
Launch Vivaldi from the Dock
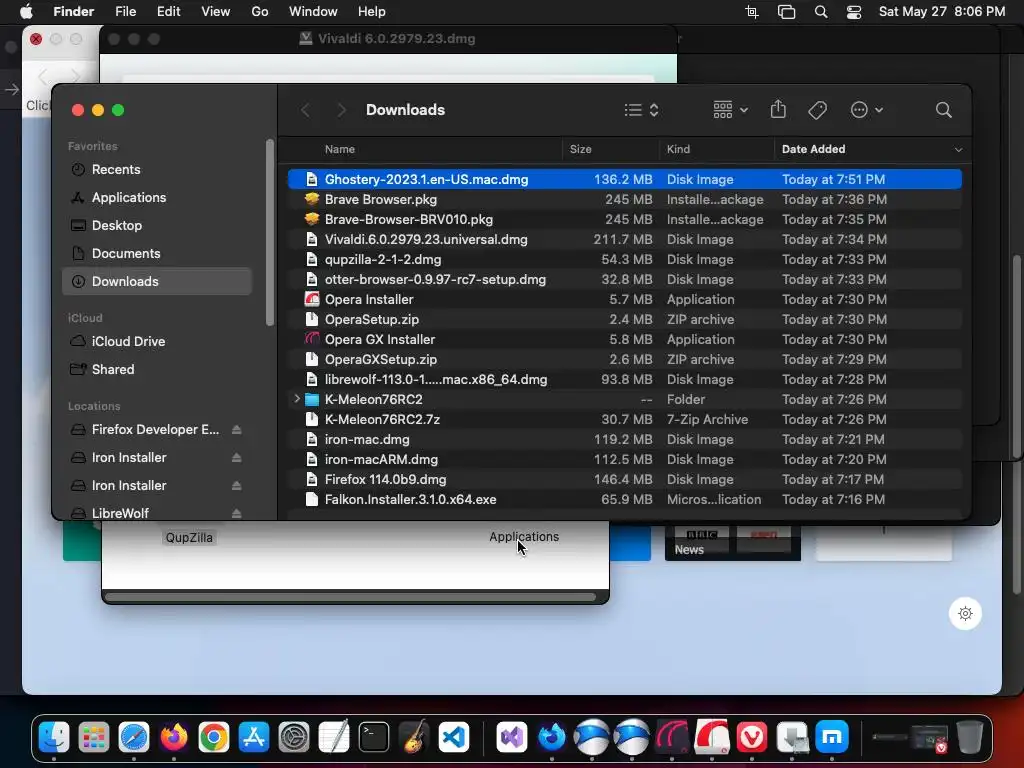pos(752,737)
